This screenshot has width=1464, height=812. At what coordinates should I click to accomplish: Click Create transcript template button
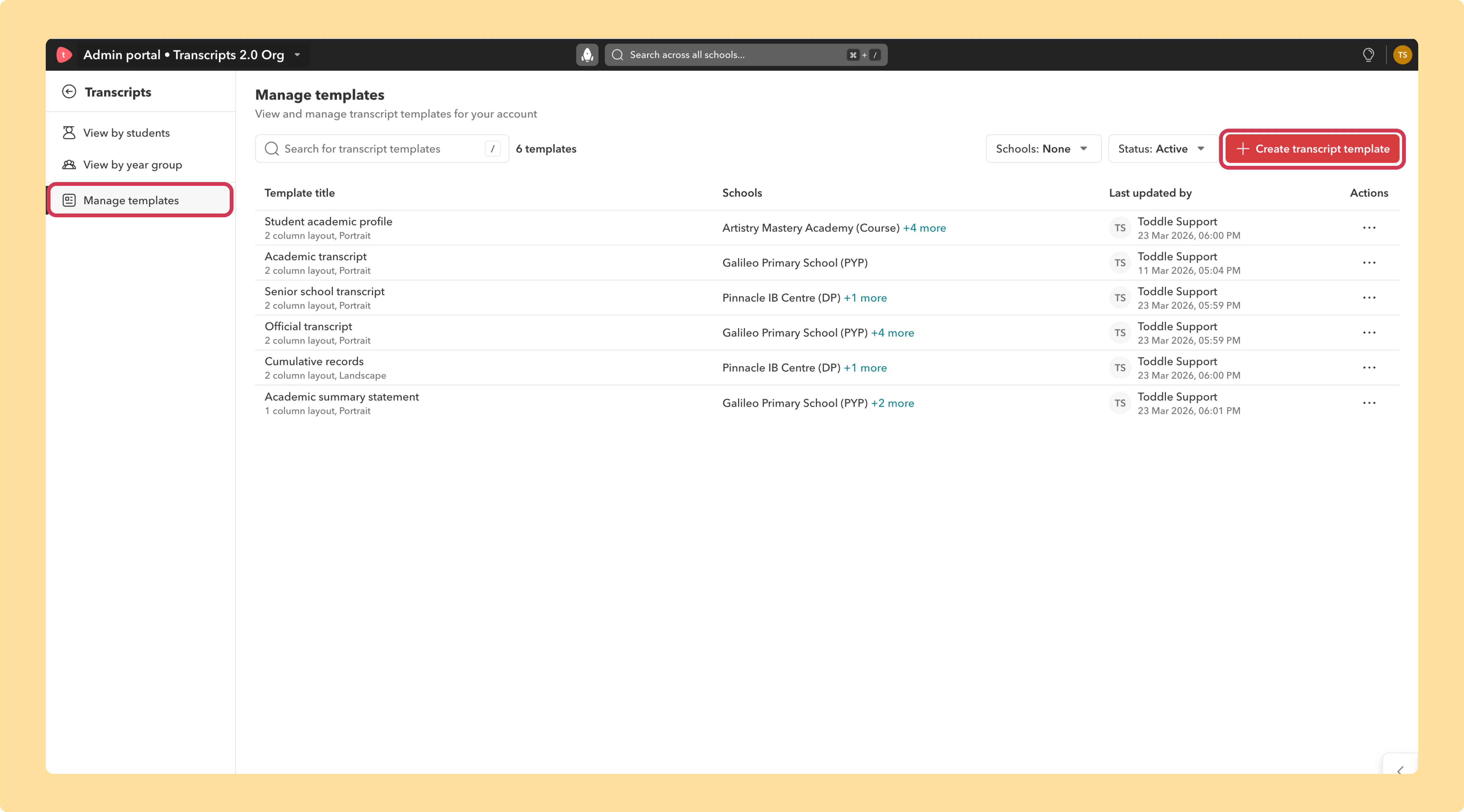click(1312, 149)
